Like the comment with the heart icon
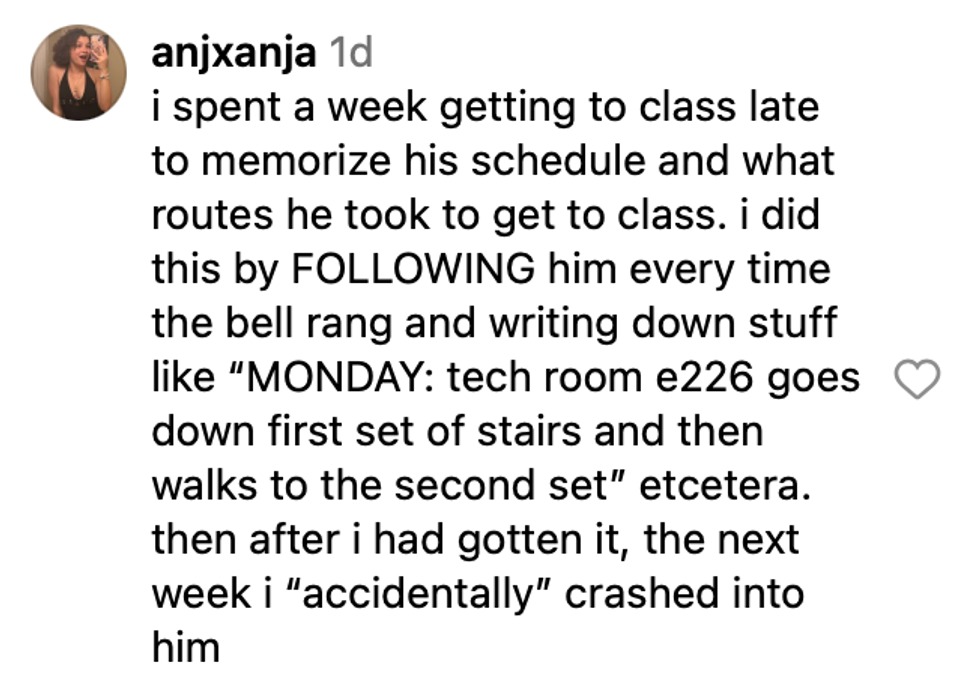Viewport: 980px width, 688px height. [918, 380]
